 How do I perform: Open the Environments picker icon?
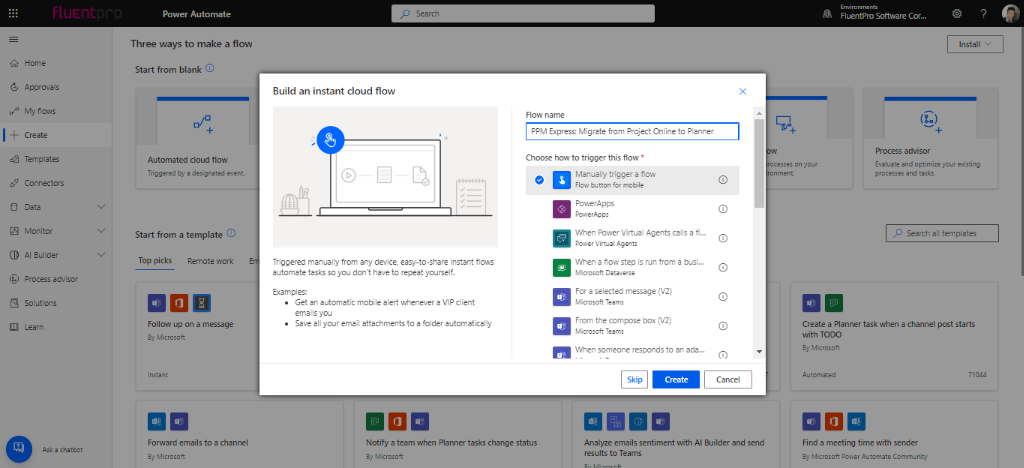[827, 13]
